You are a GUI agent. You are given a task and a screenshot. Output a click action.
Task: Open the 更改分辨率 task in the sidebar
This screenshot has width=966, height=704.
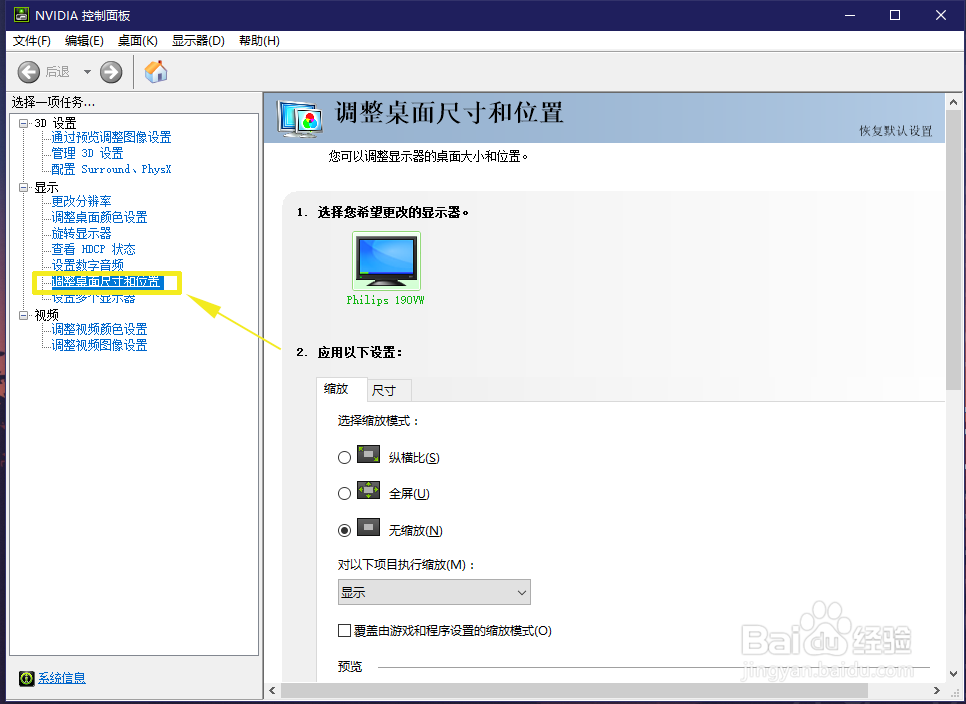pyautogui.click(x=79, y=201)
